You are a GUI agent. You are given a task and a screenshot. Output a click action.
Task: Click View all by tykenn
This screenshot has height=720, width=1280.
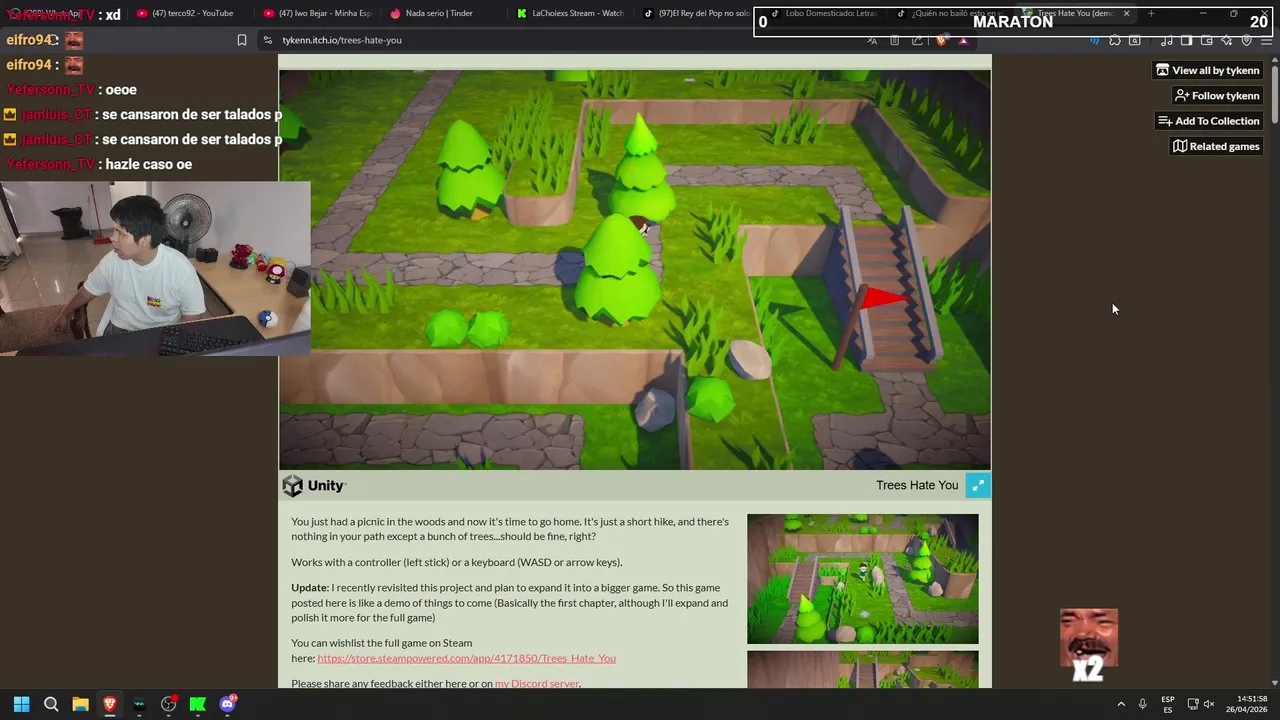point(1207,70)
